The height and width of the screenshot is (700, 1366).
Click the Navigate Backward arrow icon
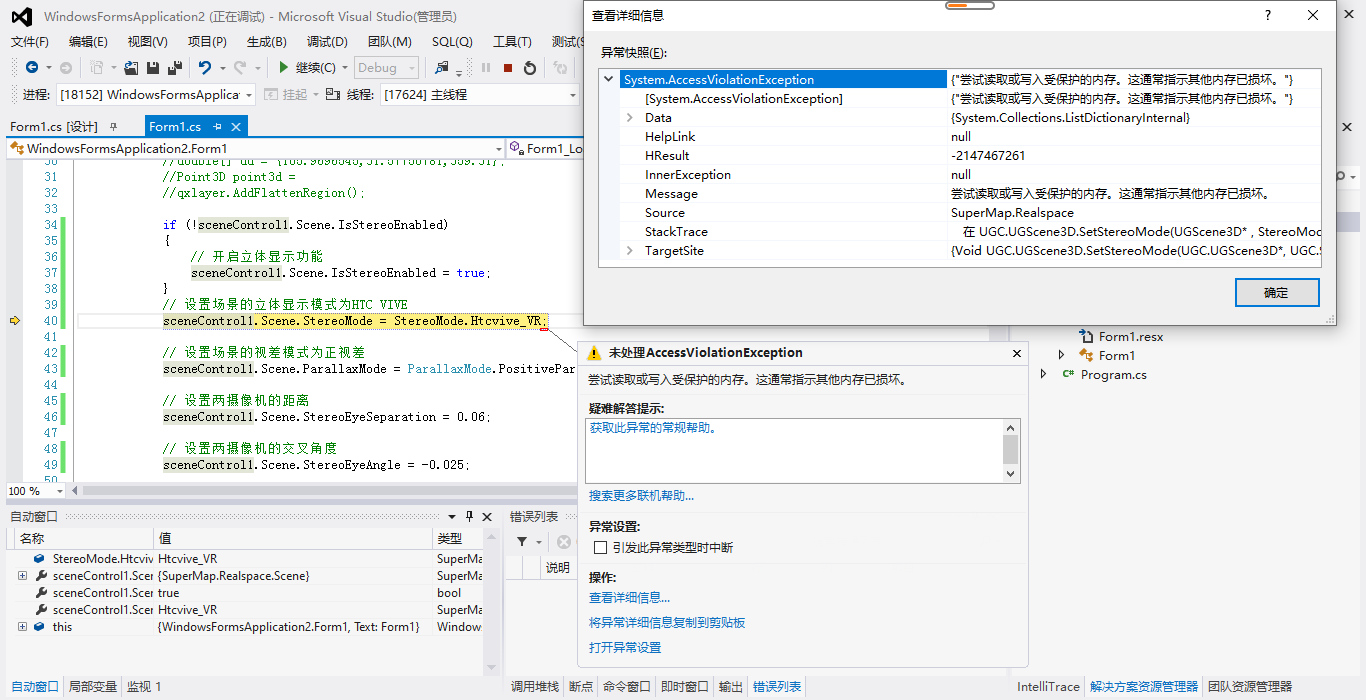[x=32, y=68]
